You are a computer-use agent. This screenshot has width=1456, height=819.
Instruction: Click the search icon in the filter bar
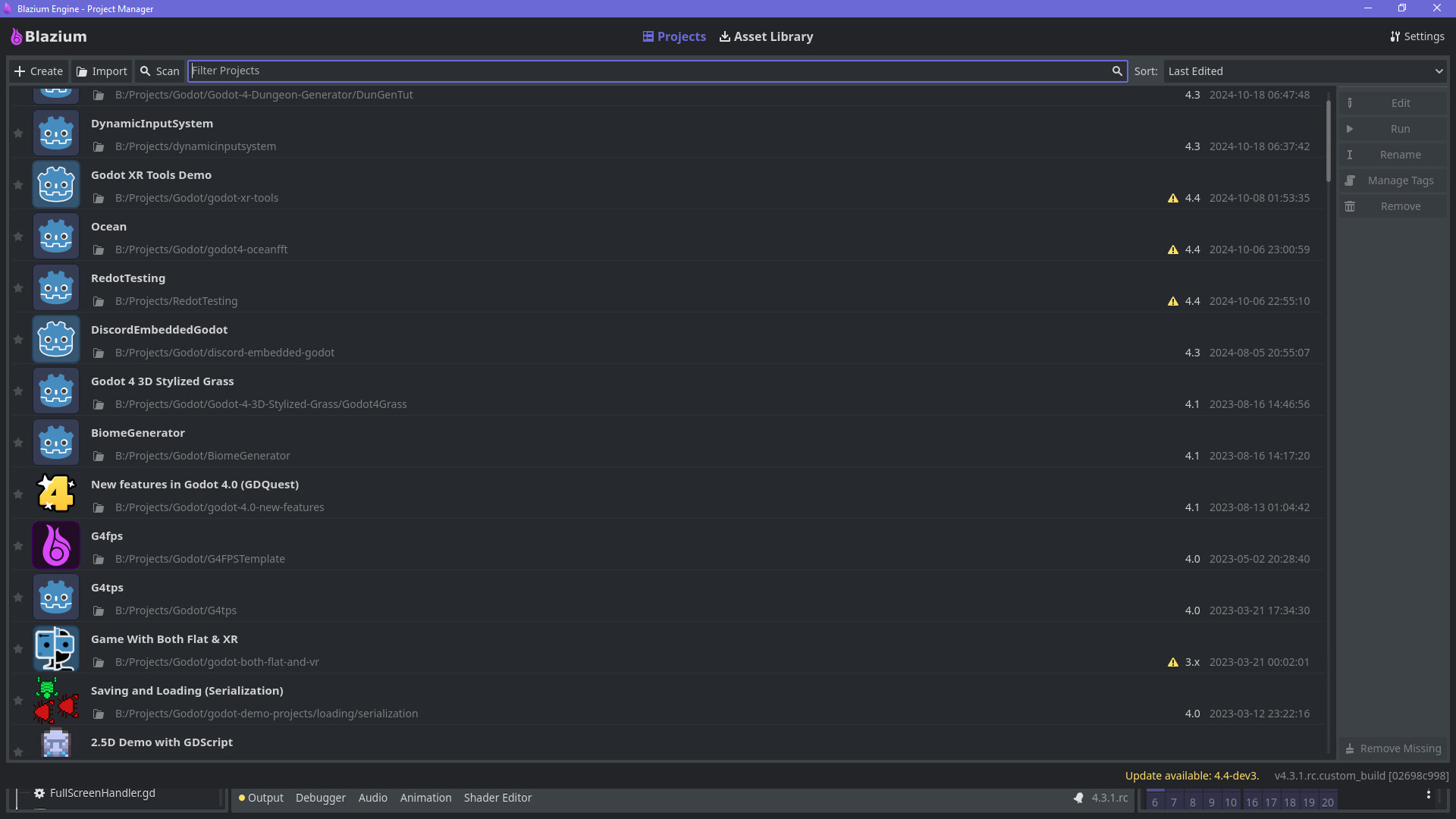pyautogui.click(x=1118, y=71)
